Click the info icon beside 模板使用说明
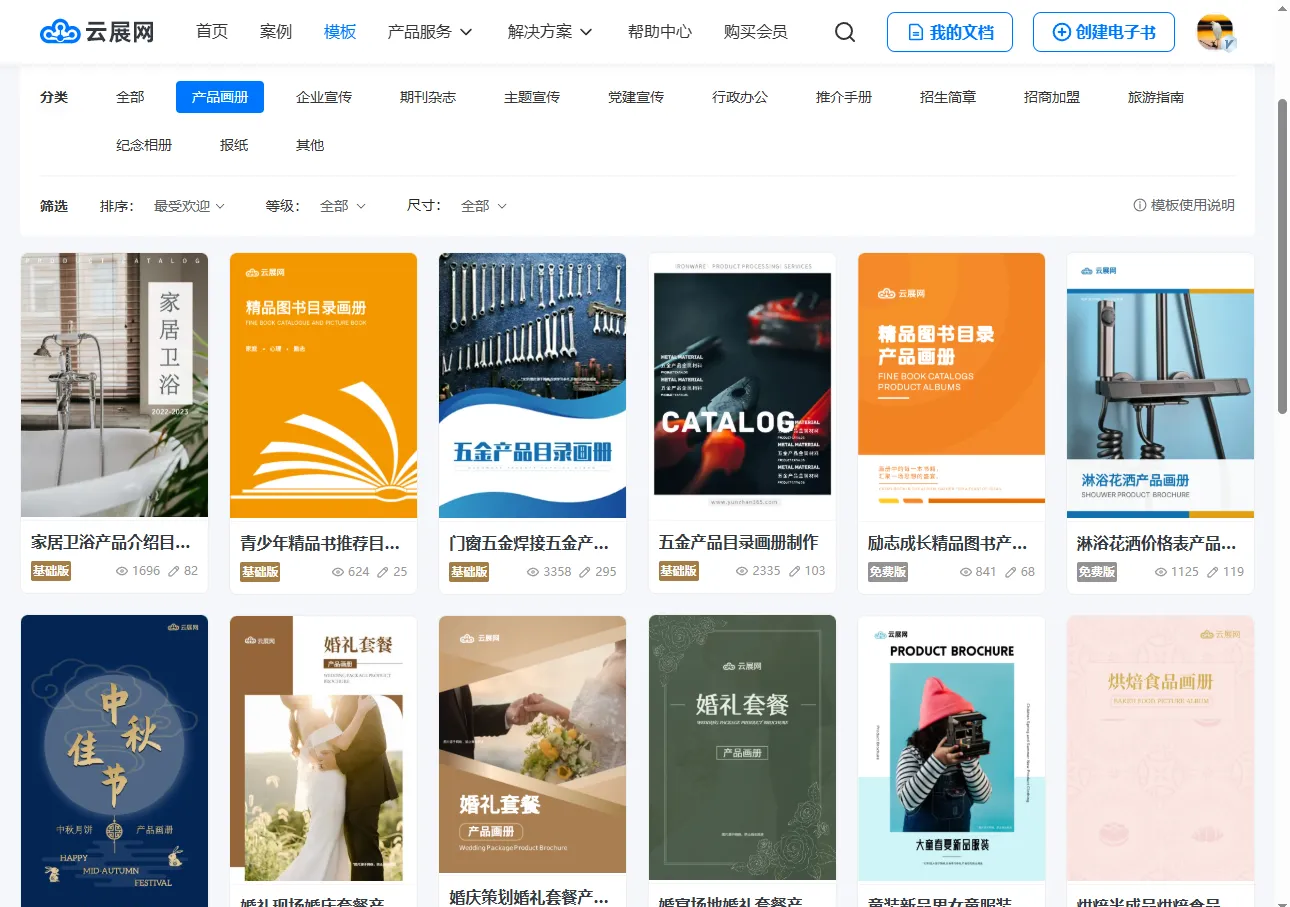 click(x=1139, y=205)
